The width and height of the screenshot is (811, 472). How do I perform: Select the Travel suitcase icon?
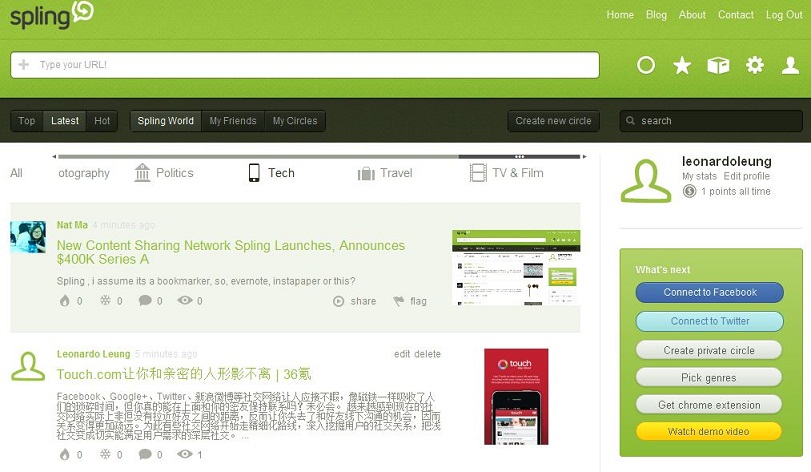click(x=366, y=173)
